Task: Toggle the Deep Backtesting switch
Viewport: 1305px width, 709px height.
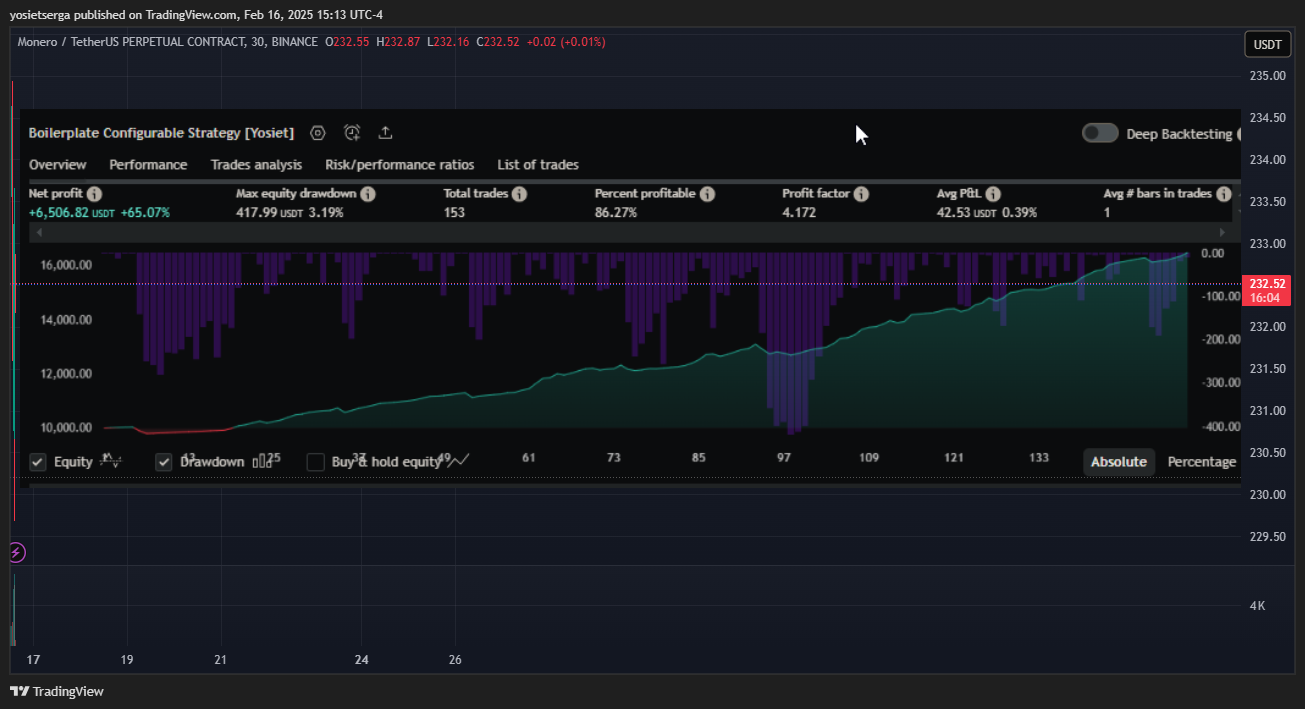Action: (1100, 133)
